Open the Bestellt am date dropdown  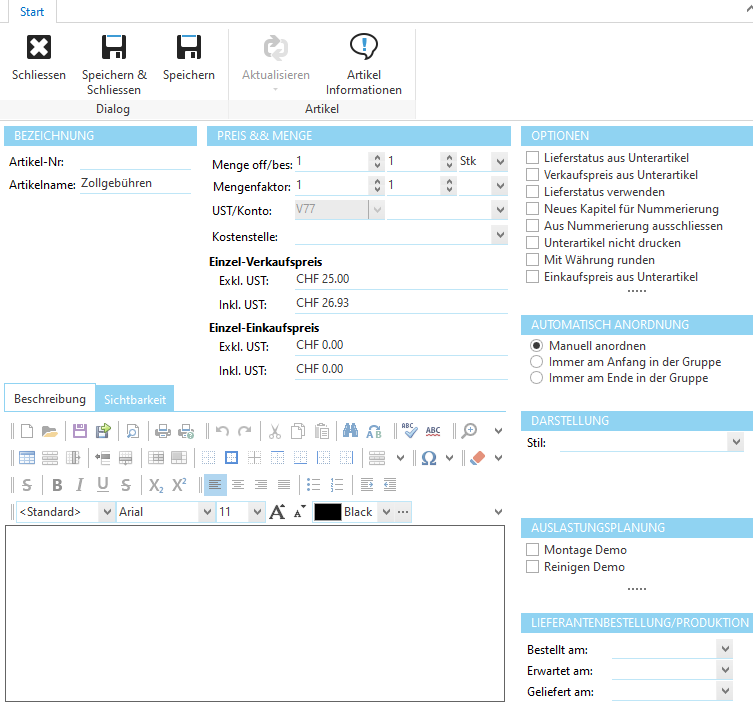pyautogui.click(x=725, y=648)
